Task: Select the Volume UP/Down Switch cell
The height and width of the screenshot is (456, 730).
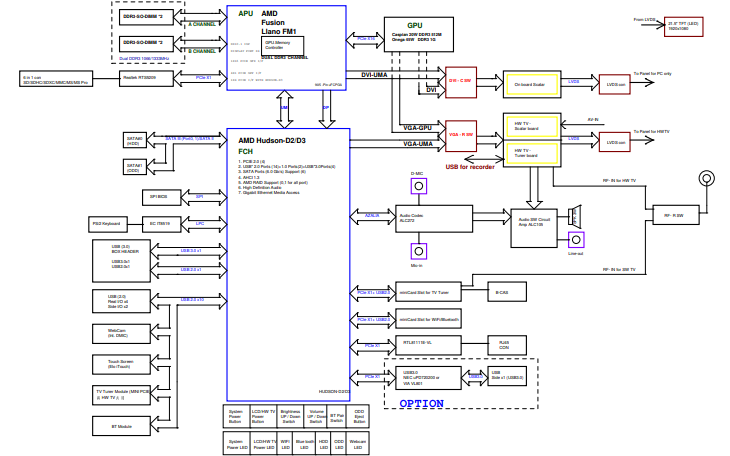Action: click(316, 416)
